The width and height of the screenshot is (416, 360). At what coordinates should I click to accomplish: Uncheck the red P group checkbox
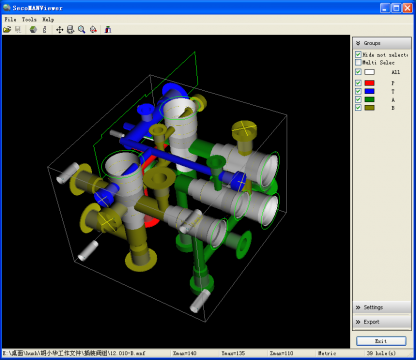click(x=358, y=83)
